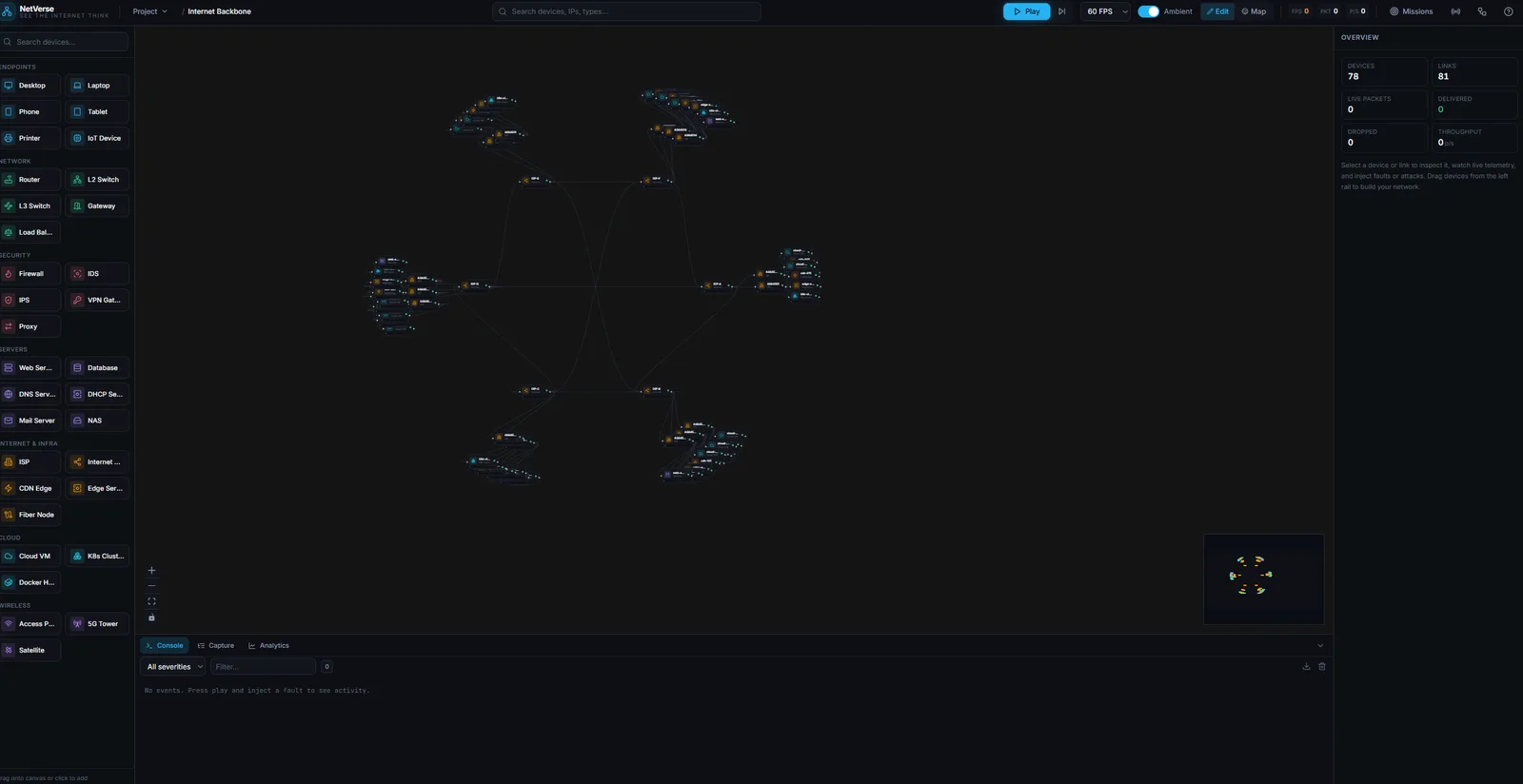Open the help question mark icon
The height and width of the screenshot is (784, 1523).
pos(1508,11)
